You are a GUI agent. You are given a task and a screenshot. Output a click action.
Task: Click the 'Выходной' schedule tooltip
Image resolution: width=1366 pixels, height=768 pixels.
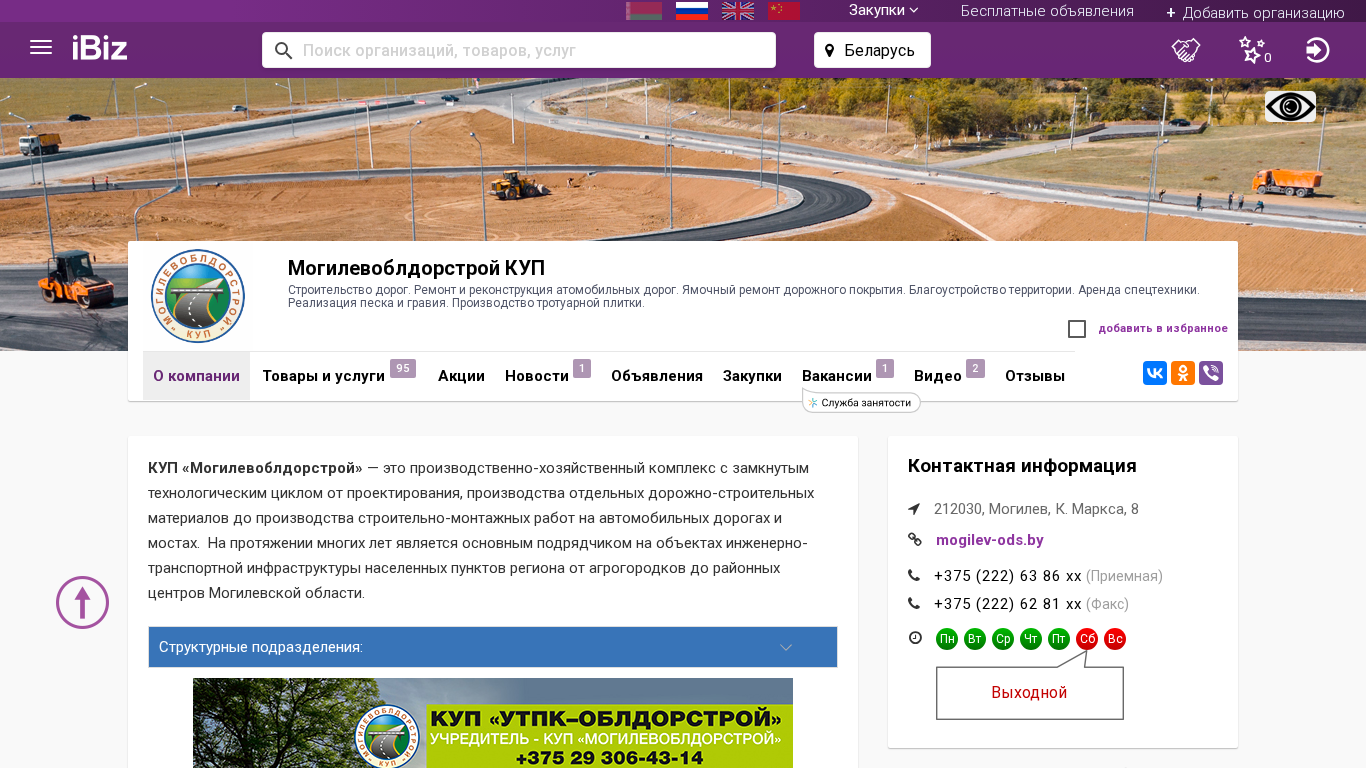pos(1029,693)
